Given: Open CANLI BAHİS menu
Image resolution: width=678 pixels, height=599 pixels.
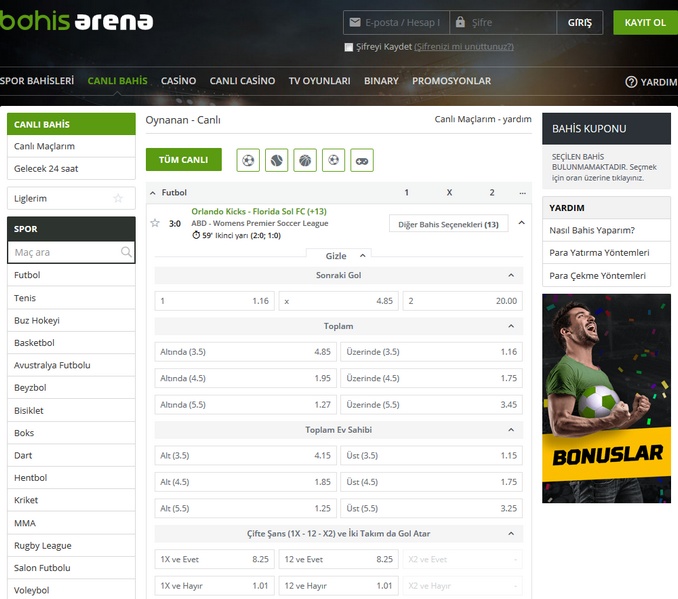Looking at the screenshot, I should tap(117, 81).
